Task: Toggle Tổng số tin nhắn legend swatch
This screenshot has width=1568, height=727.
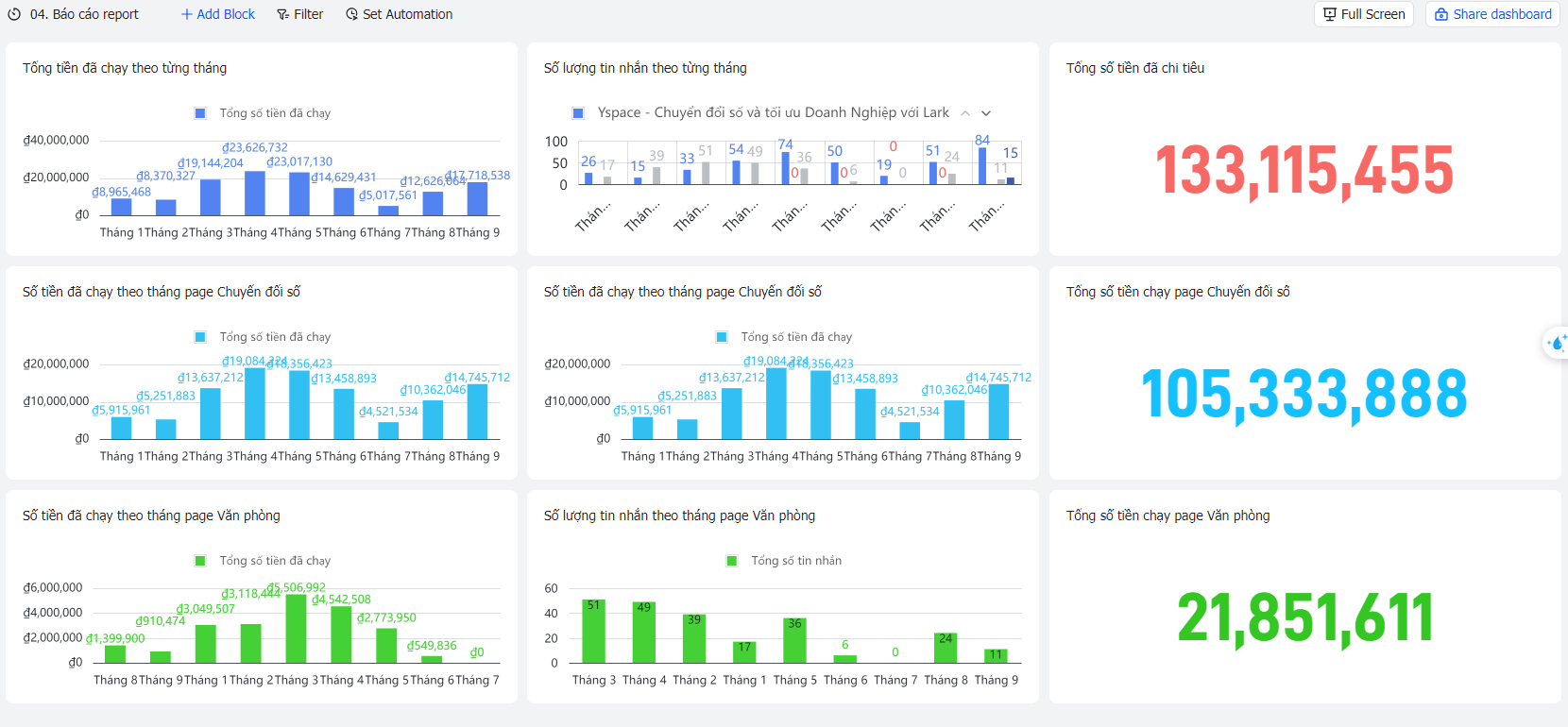Action: click(731, 561)
